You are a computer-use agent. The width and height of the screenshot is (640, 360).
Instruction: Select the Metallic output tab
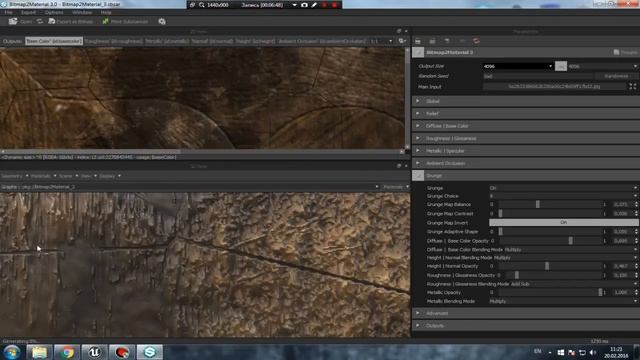tap(167, 41)
